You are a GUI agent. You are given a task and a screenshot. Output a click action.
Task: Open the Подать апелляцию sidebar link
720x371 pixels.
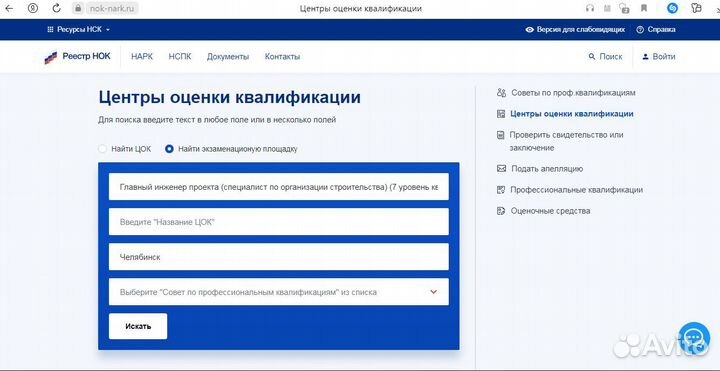547,169
